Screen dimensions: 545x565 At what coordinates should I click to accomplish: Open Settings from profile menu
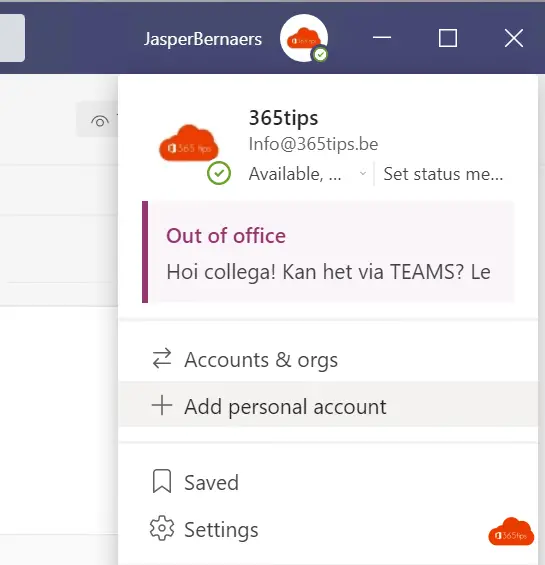click(328, 529)
